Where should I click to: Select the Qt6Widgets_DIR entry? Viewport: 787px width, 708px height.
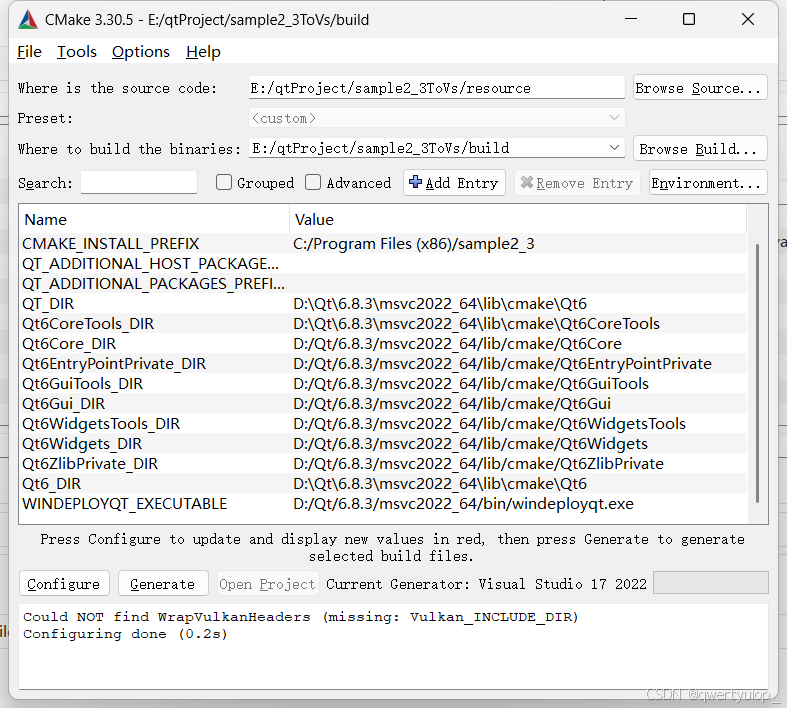click(x=82, y=444)
